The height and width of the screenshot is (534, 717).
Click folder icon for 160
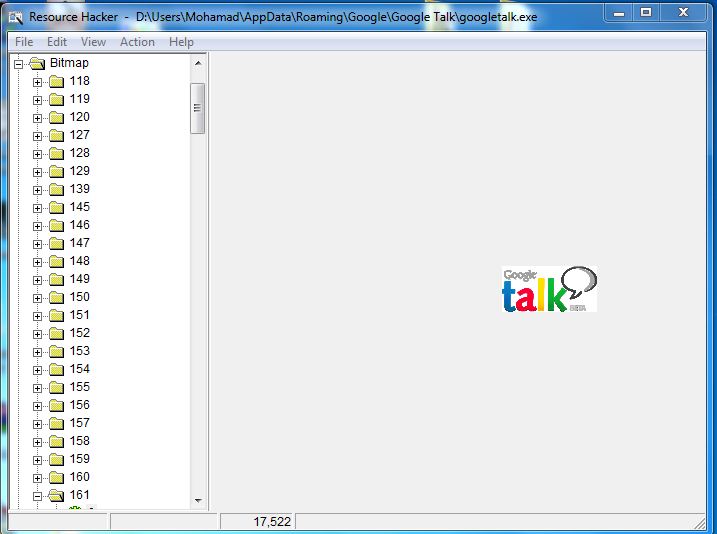(56, 478)
